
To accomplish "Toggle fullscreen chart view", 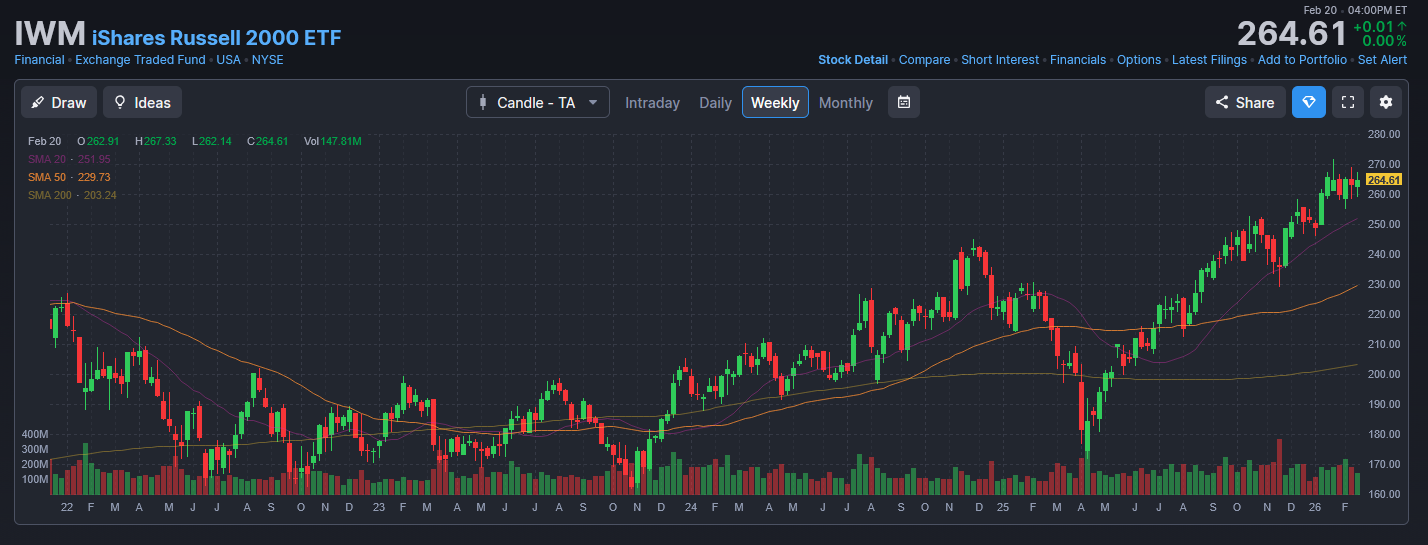I will [x=1348, y=102].
